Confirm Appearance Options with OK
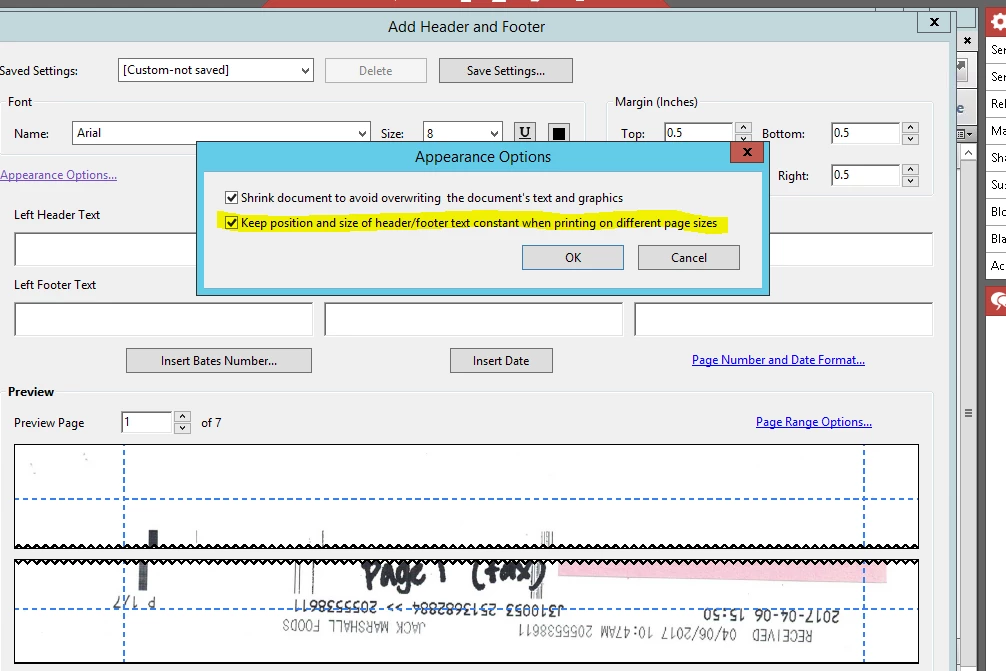This screenshot has height=671, width=1006. [x=572, y=257]
